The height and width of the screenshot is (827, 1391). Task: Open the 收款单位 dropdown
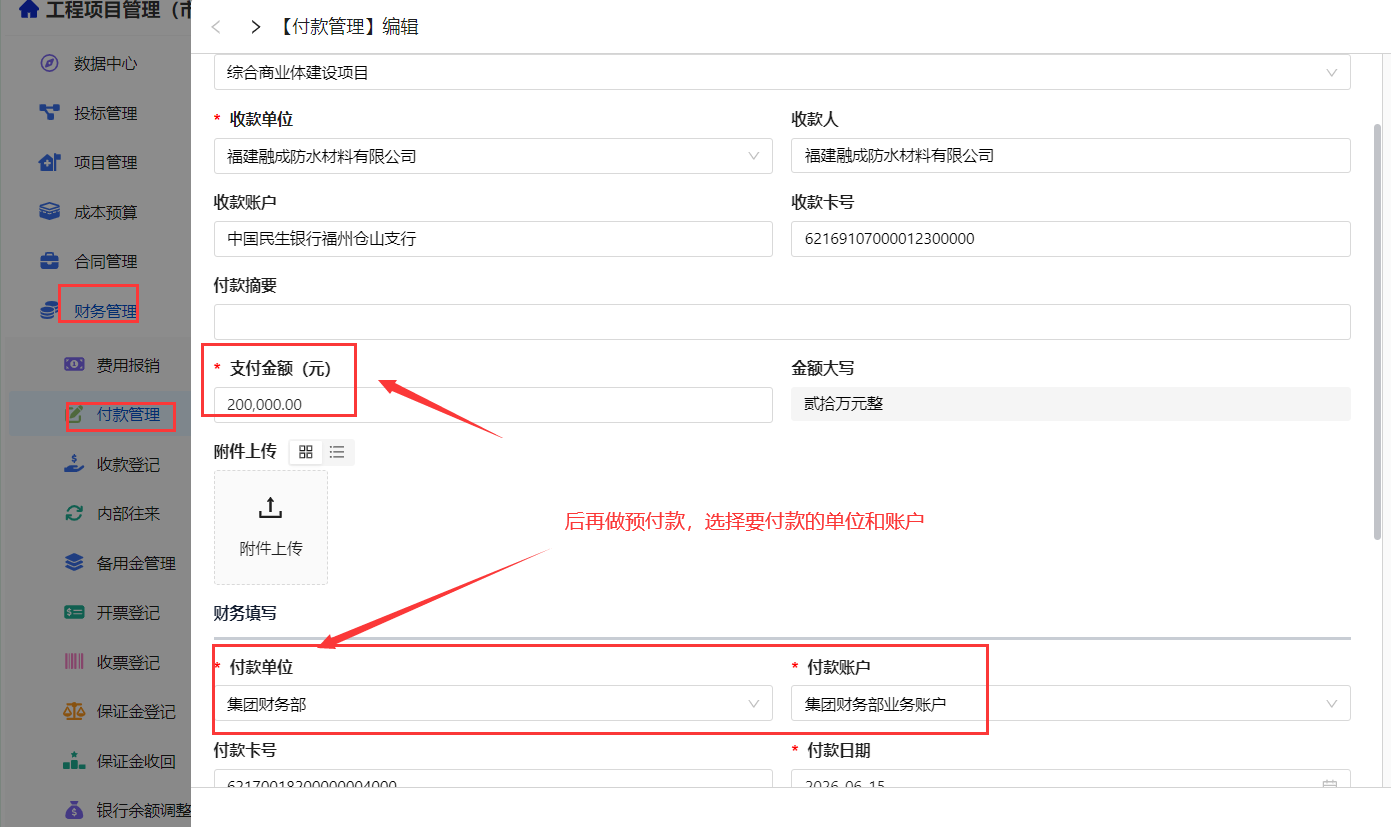[x=493, y=156]
